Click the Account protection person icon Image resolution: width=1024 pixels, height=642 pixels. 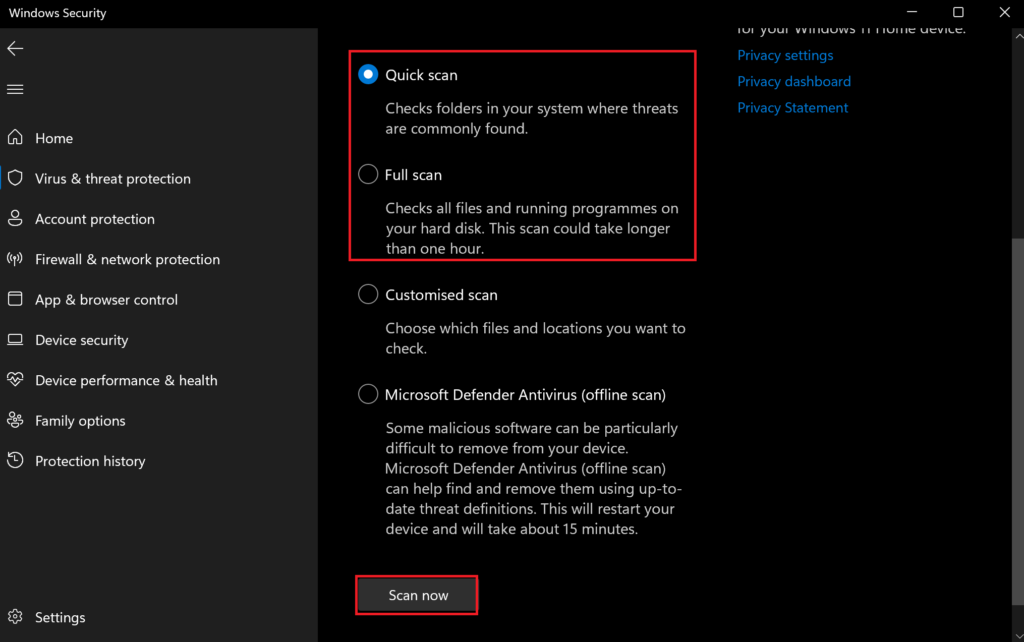coord(15,218)
